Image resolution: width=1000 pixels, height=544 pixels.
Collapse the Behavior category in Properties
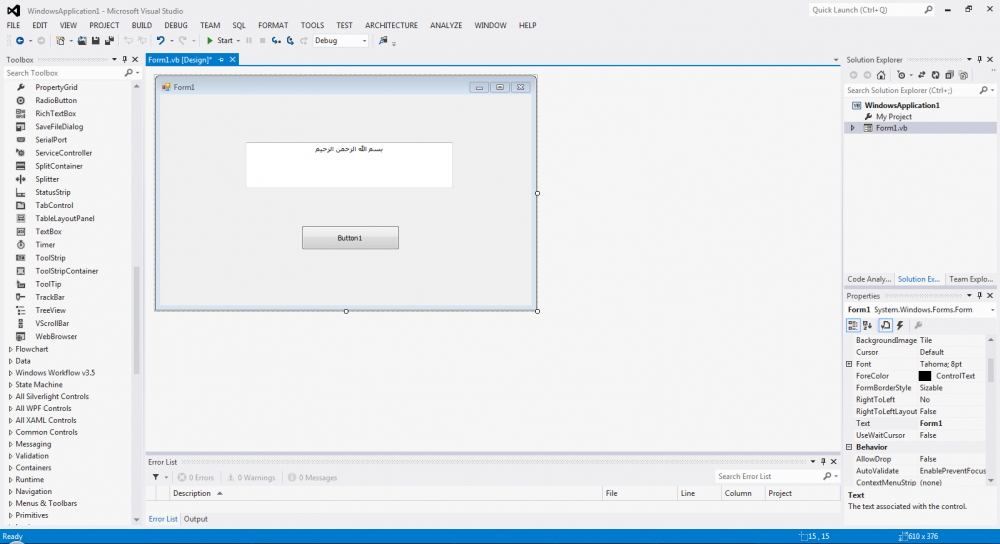click(x=849, y=447)
